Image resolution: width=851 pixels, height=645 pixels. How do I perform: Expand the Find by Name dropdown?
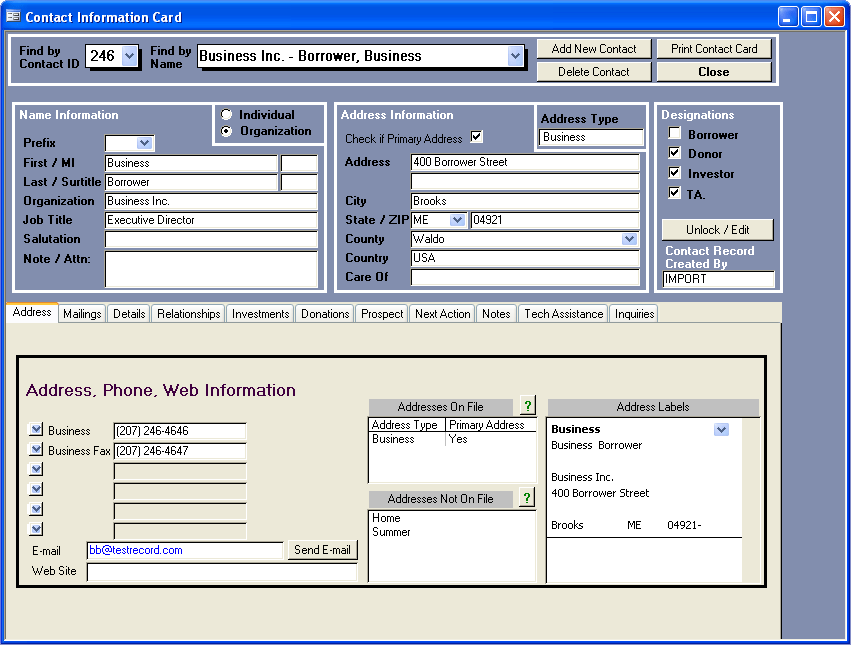coord(515,57)
